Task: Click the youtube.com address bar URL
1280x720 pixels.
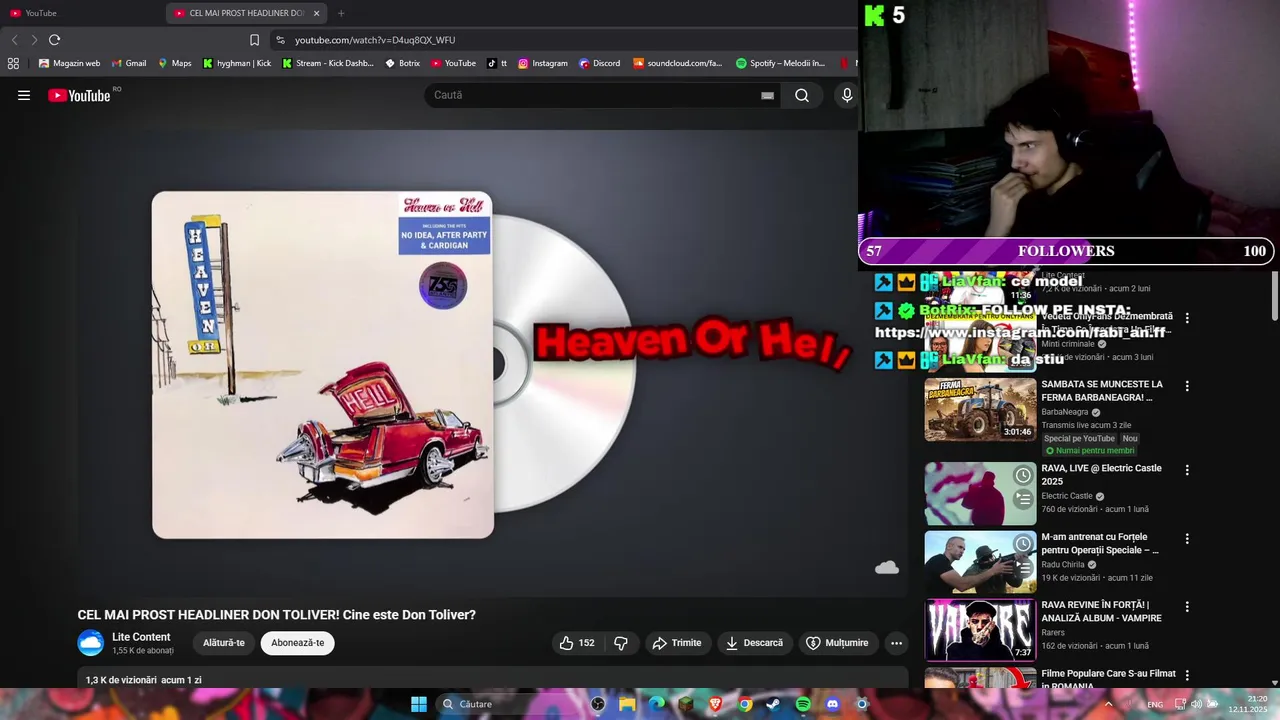Action: (x=375, y=40)
